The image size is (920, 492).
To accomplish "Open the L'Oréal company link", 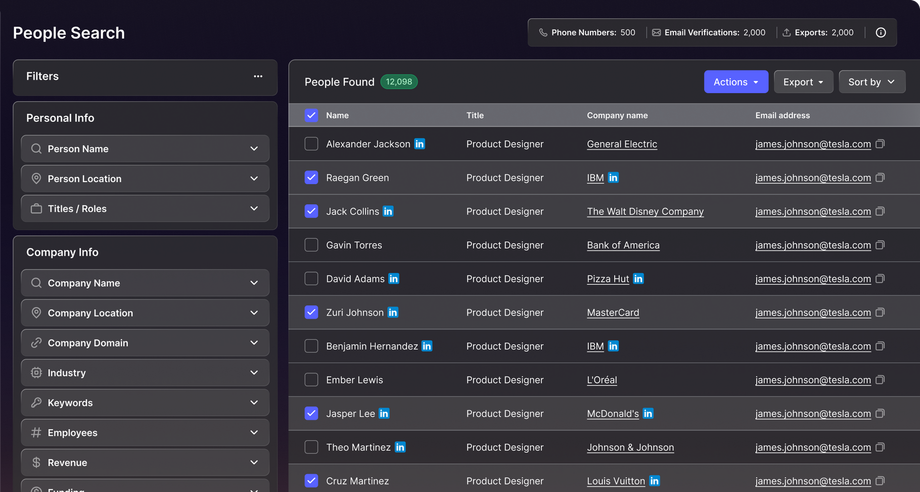I will pos(602,380).
